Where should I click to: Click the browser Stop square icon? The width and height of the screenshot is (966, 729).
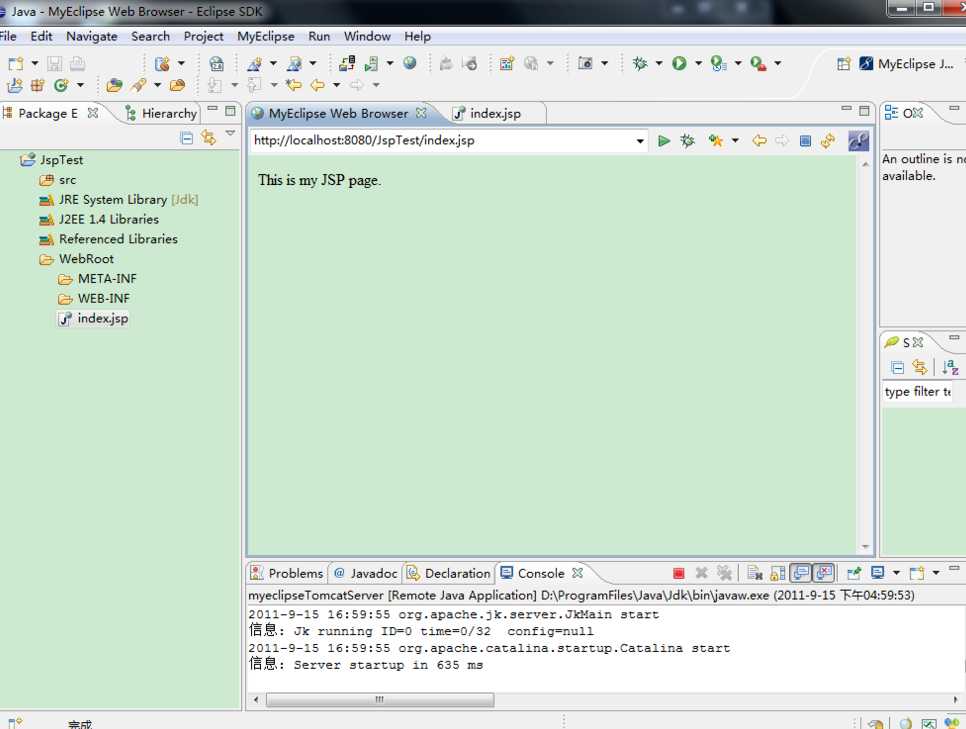pyautogui.click(x=805, y=141)
